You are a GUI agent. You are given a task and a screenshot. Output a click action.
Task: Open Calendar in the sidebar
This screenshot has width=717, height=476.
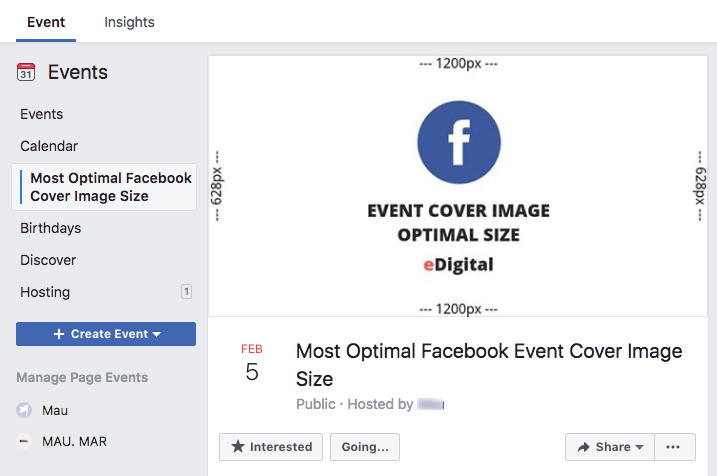point(49,146)
